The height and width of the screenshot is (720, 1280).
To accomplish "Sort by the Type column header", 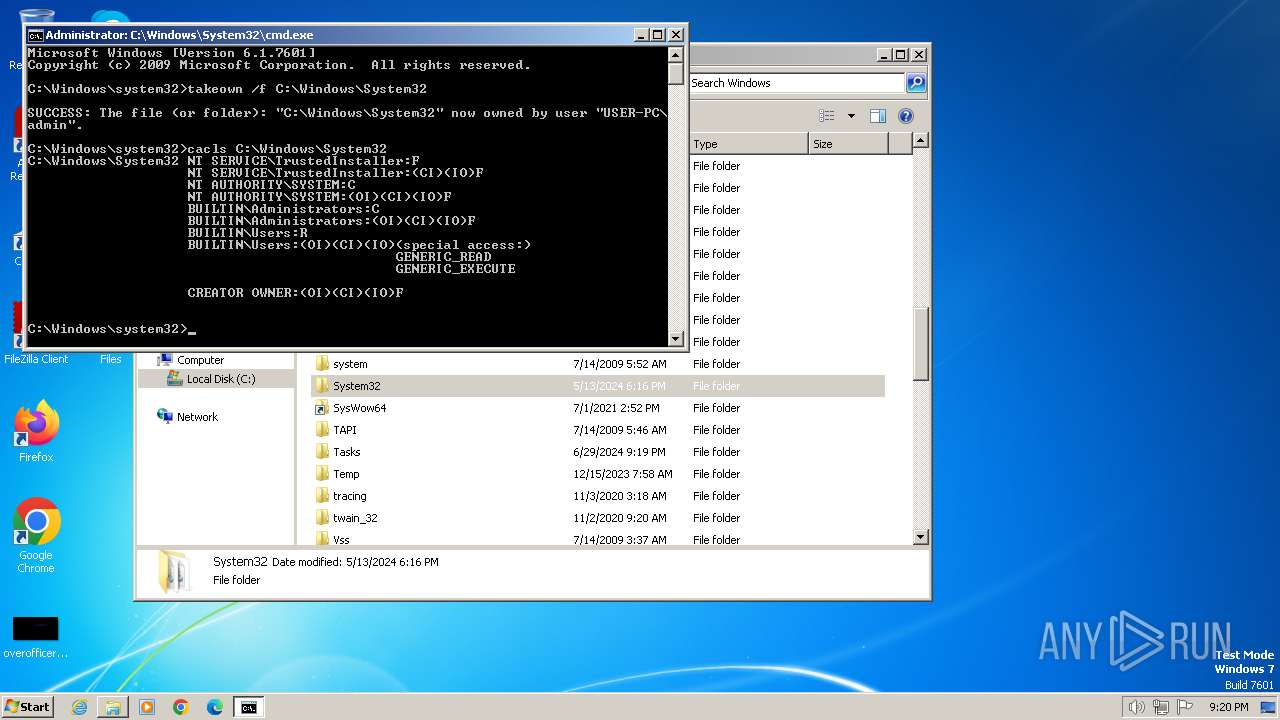I will [748, 144].
